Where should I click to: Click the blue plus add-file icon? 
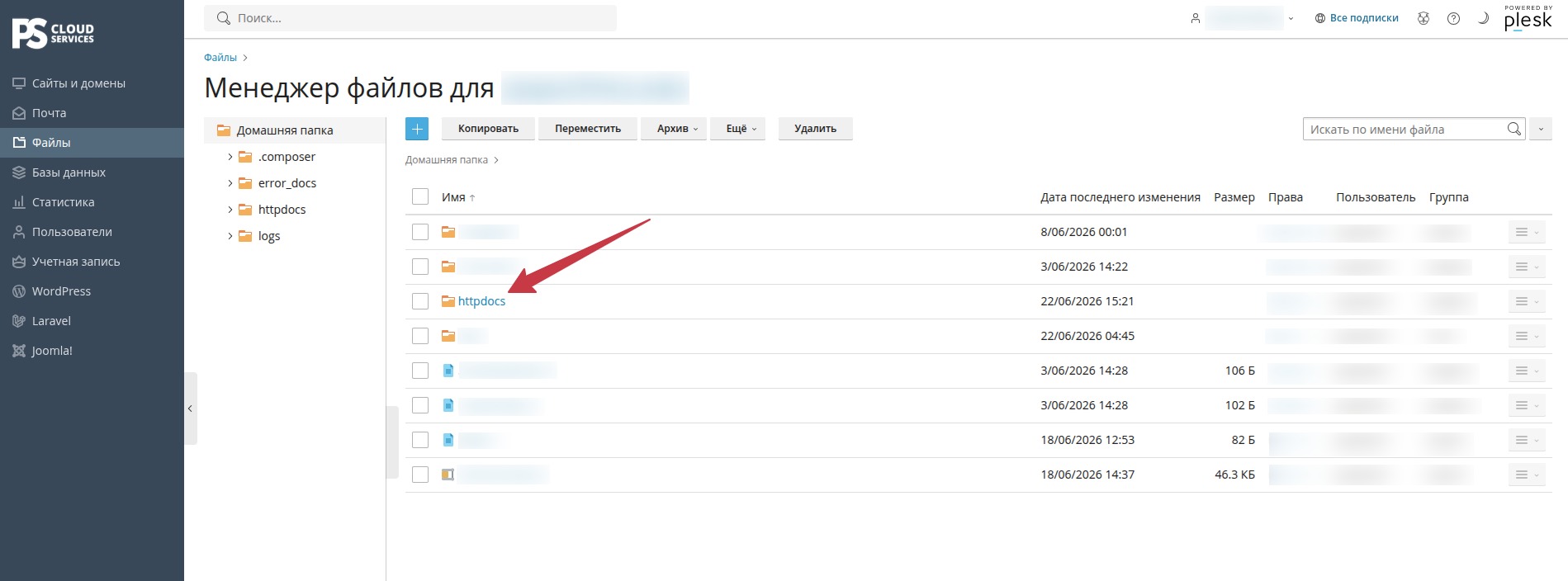(x=417, y=129)
